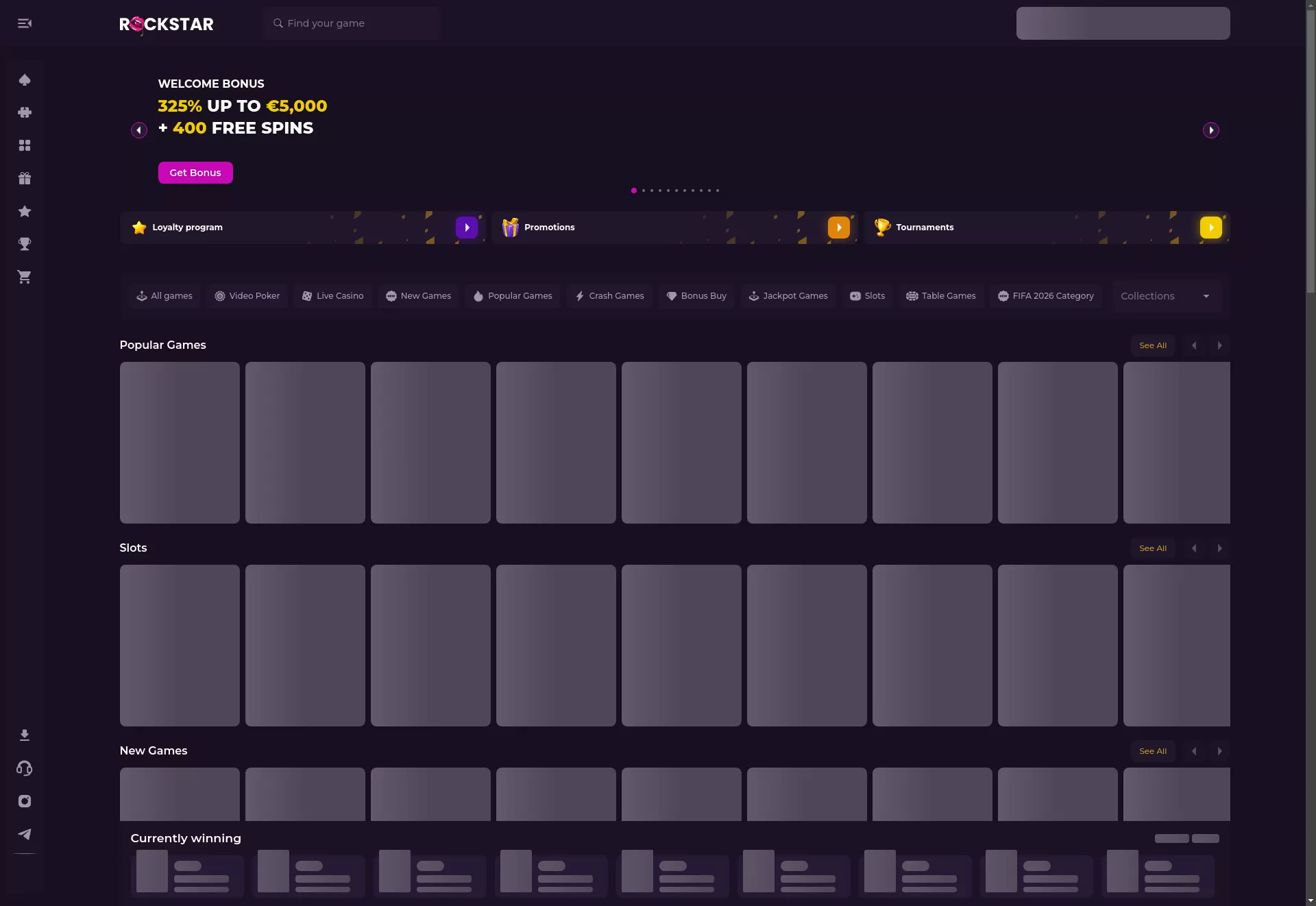Select the last banner pagination dot
The image size is (1316, 906).
[x=718, y=191]
